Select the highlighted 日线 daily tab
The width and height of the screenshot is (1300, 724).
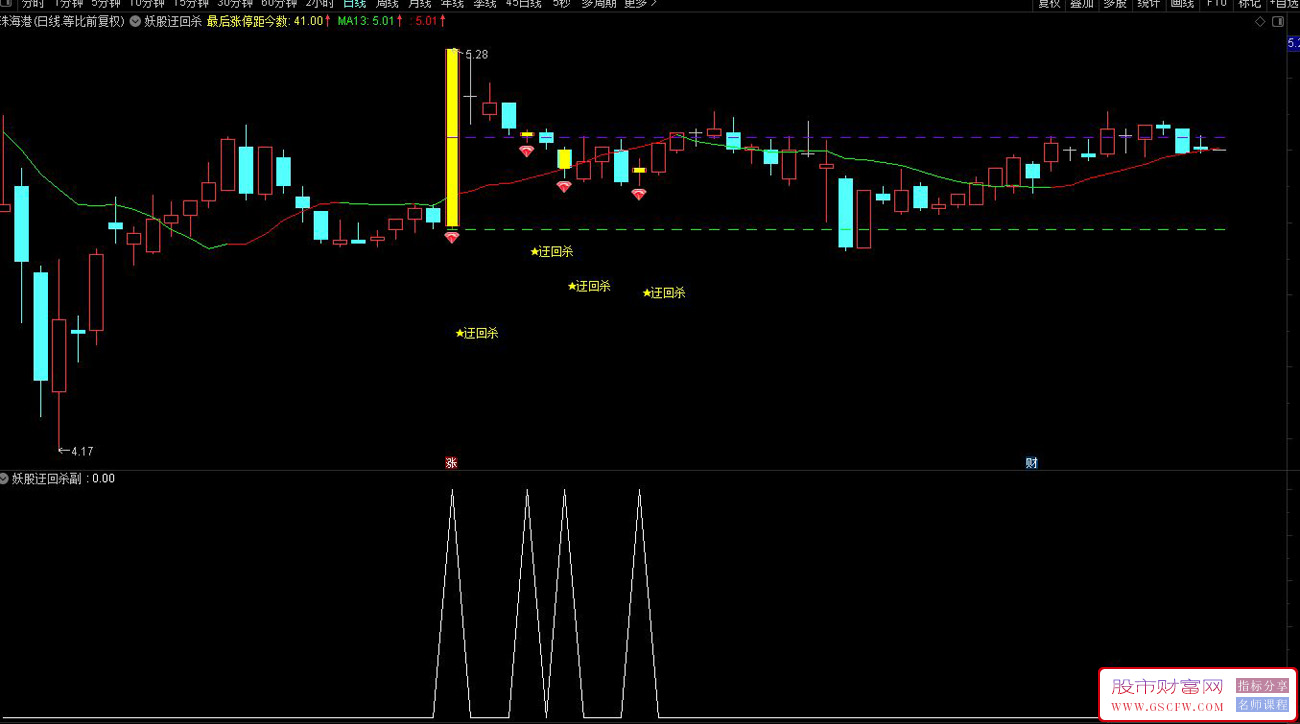point(354,3)
